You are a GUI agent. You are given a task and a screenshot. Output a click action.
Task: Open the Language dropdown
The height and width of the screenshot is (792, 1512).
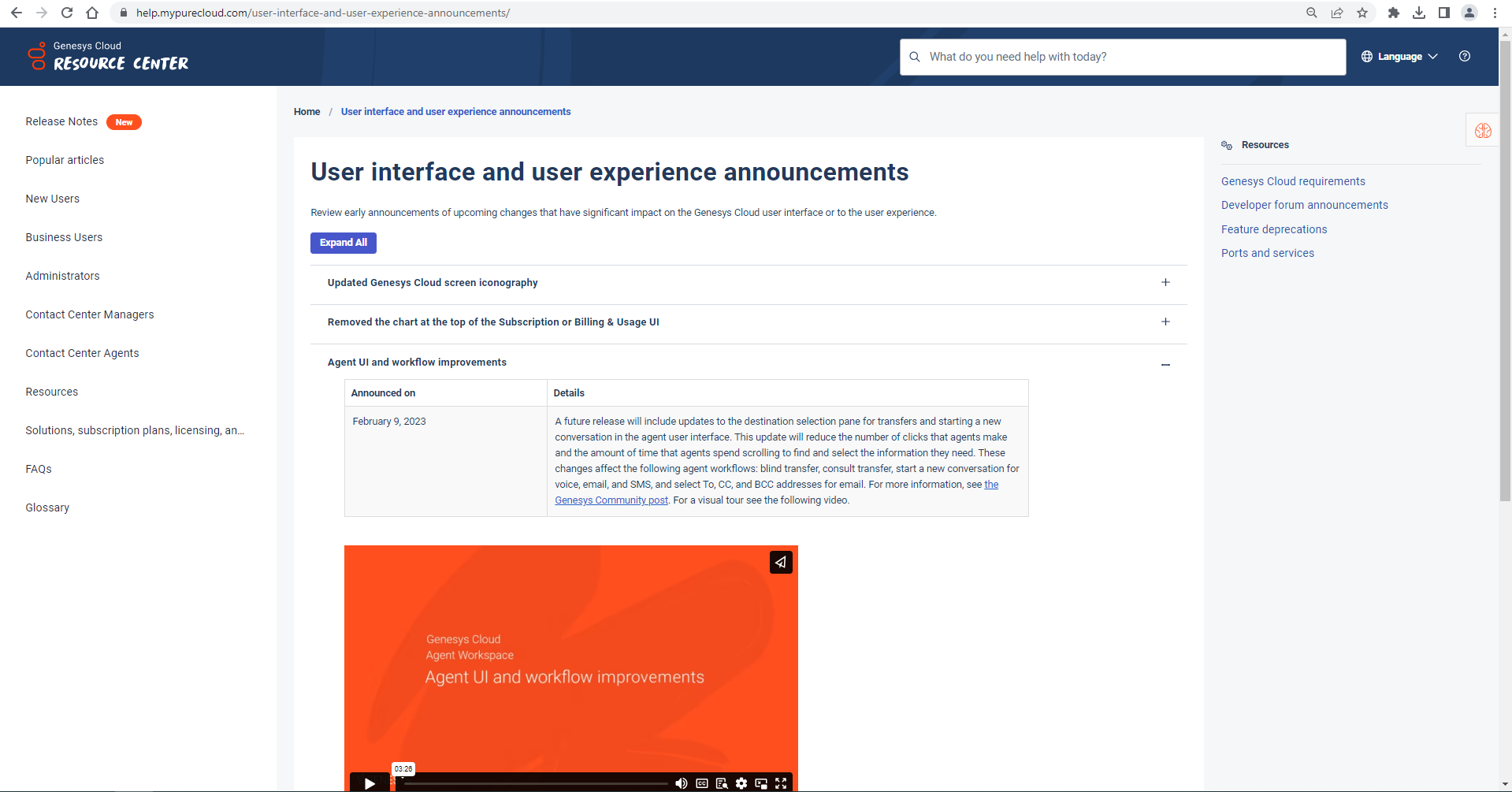click(x=1399, y=57)
